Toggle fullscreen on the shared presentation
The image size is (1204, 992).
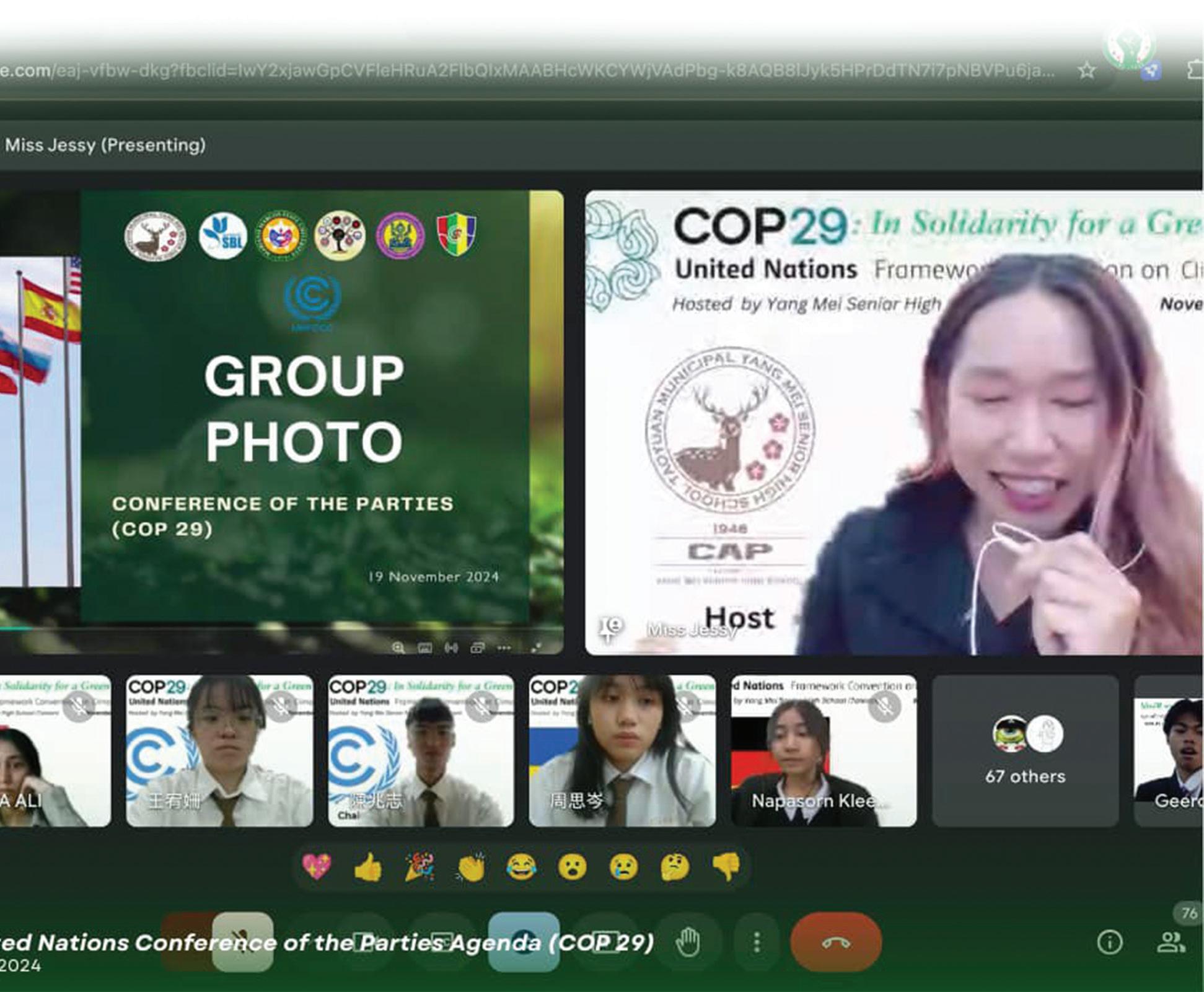pos(536,647)
